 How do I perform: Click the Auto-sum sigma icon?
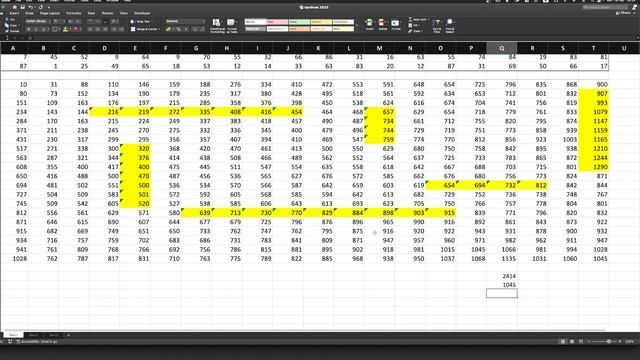pyautogui.click(x=410, y=20)
